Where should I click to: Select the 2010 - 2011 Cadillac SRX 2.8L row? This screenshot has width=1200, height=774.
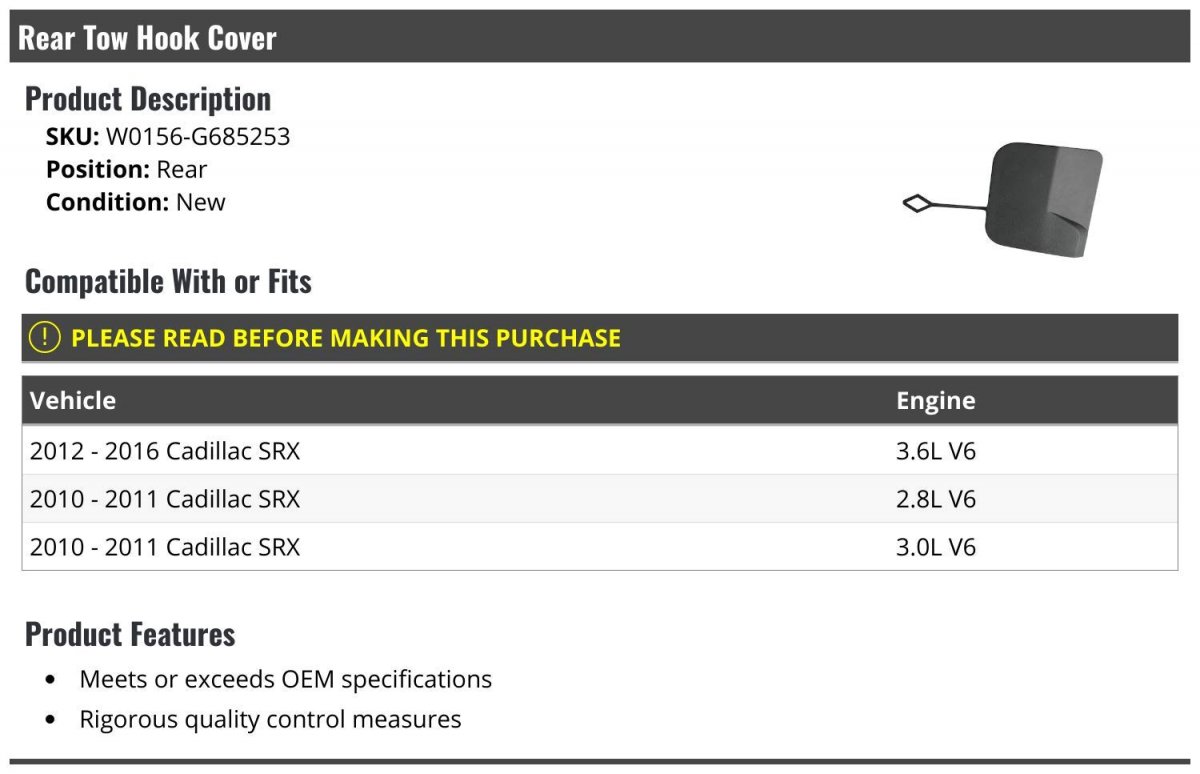tap(600, 499)
